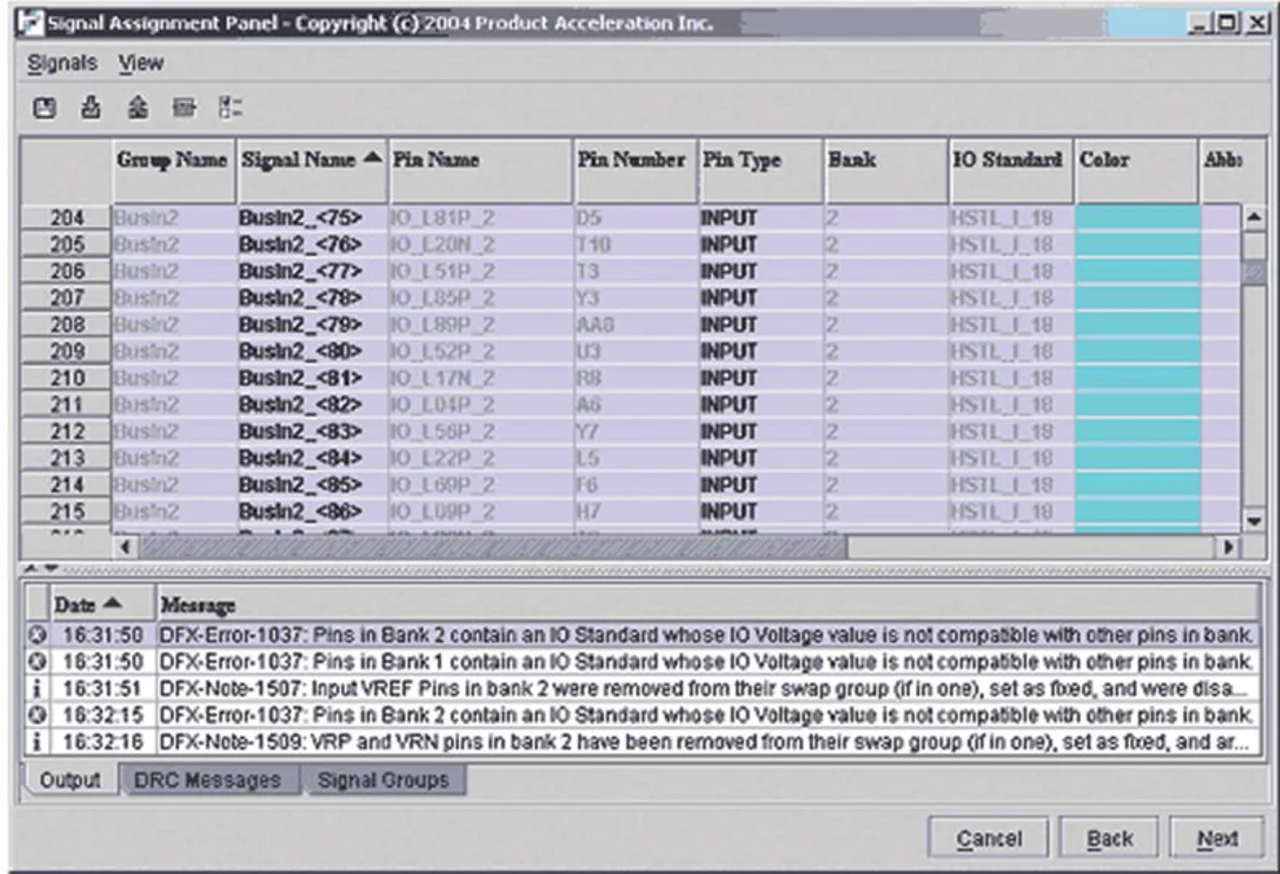Click the error icon on the 16:32:15 message
This screenshot has width=1280, height=874.
[x=36, y=716]
